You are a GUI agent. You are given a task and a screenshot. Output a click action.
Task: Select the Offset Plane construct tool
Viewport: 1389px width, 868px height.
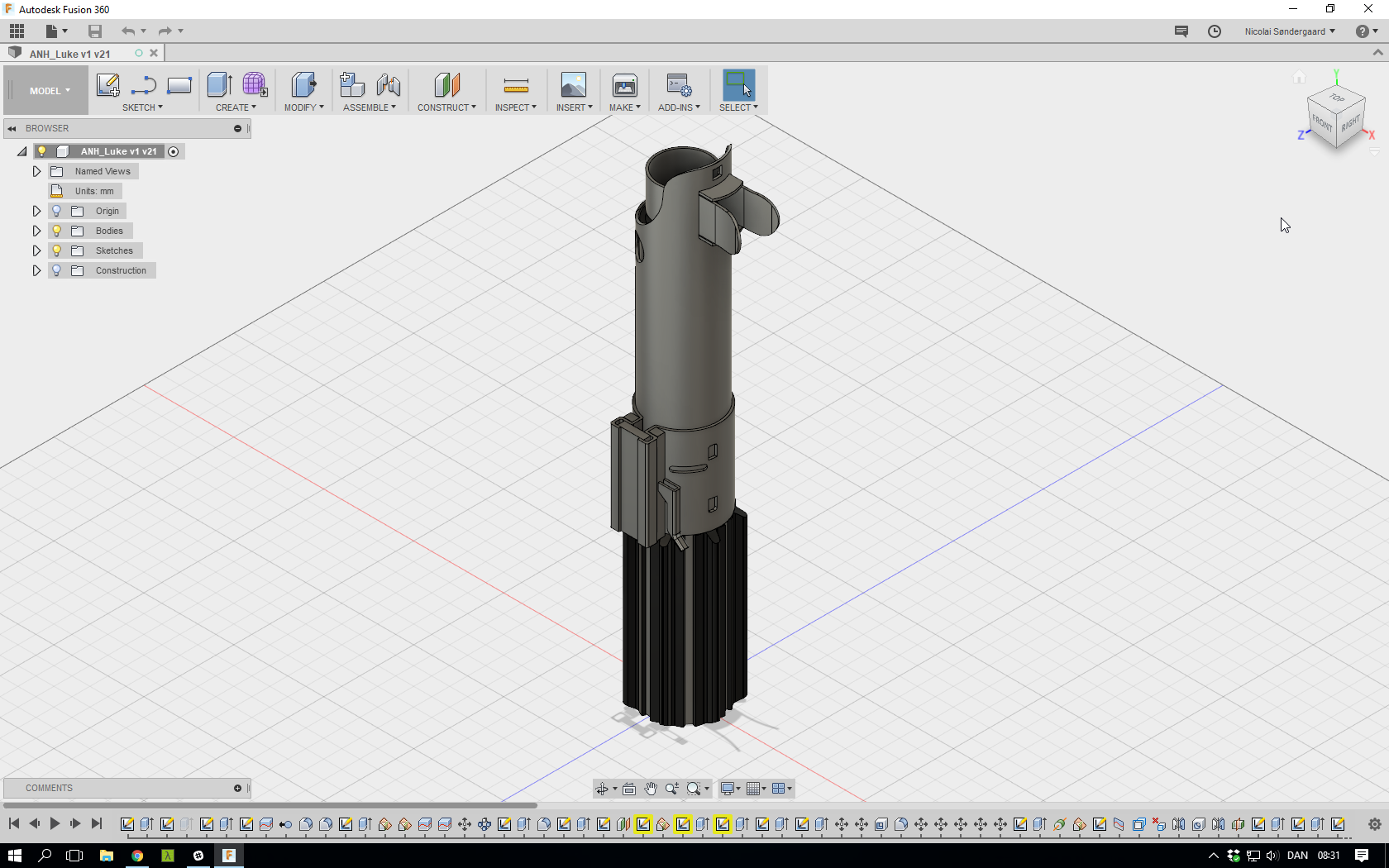[446, 85]
